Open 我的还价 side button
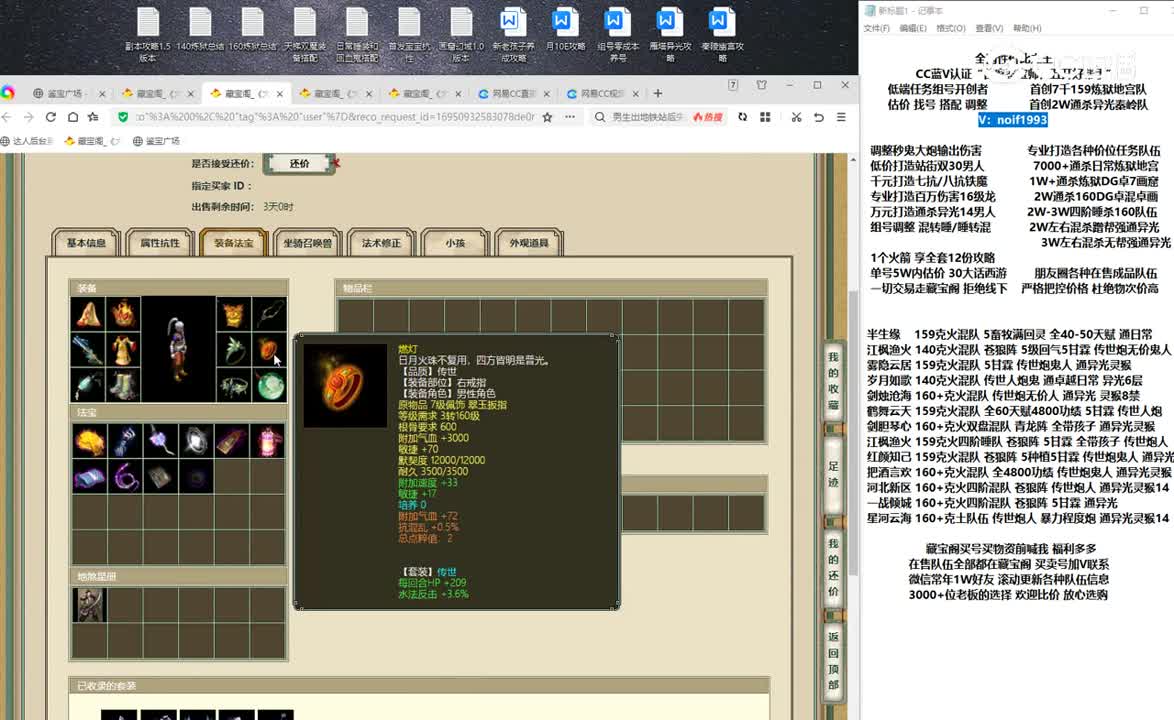This screenshot has width=1174, height=720. [x=833, y=567]
